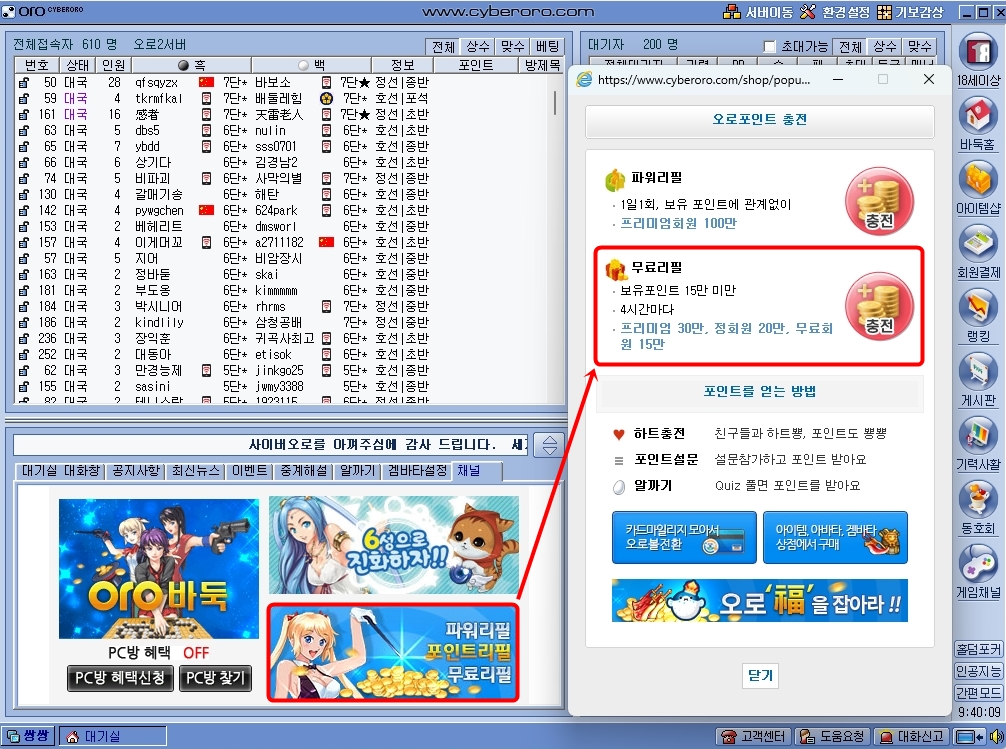
Task: Switch to 알까기 tab
Action: (x=357, y=470)
